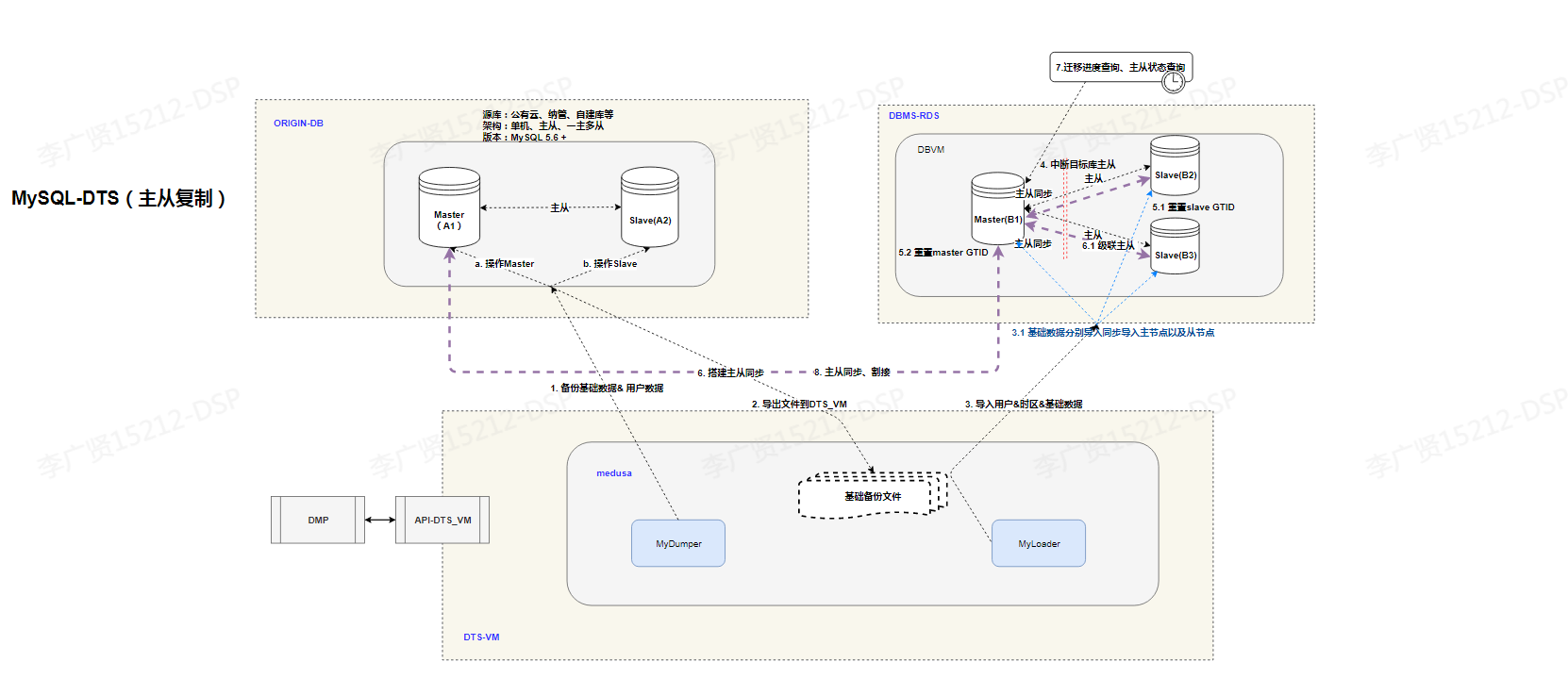Screen dimensions: 1568x695
Task: Select the DMP process block
Action: [318, 520]
